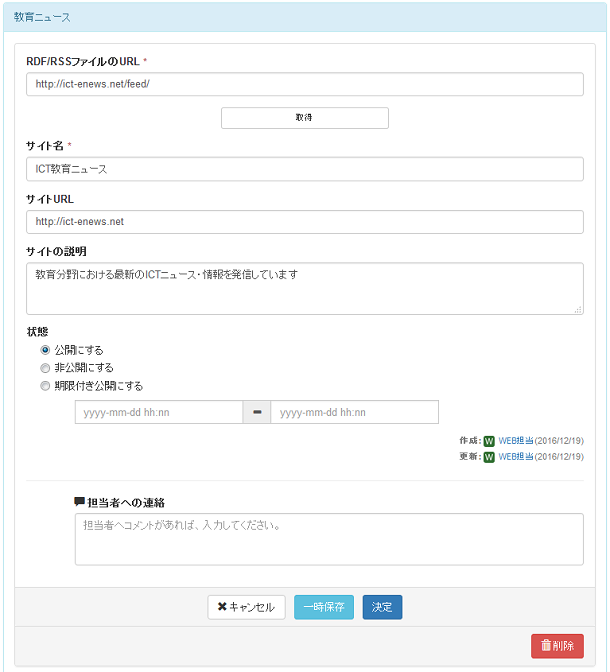
Task: Click the publication end date field
Action: (x=355, y=412)
